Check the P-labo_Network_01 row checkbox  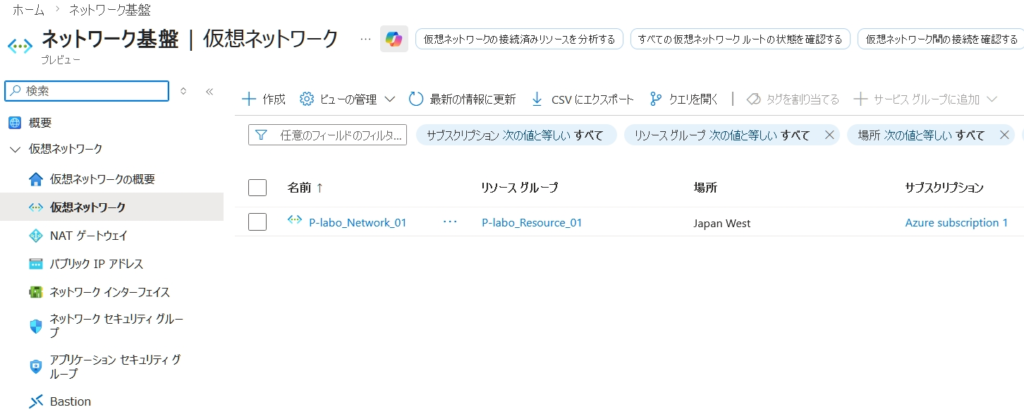(x=257, y=222)
